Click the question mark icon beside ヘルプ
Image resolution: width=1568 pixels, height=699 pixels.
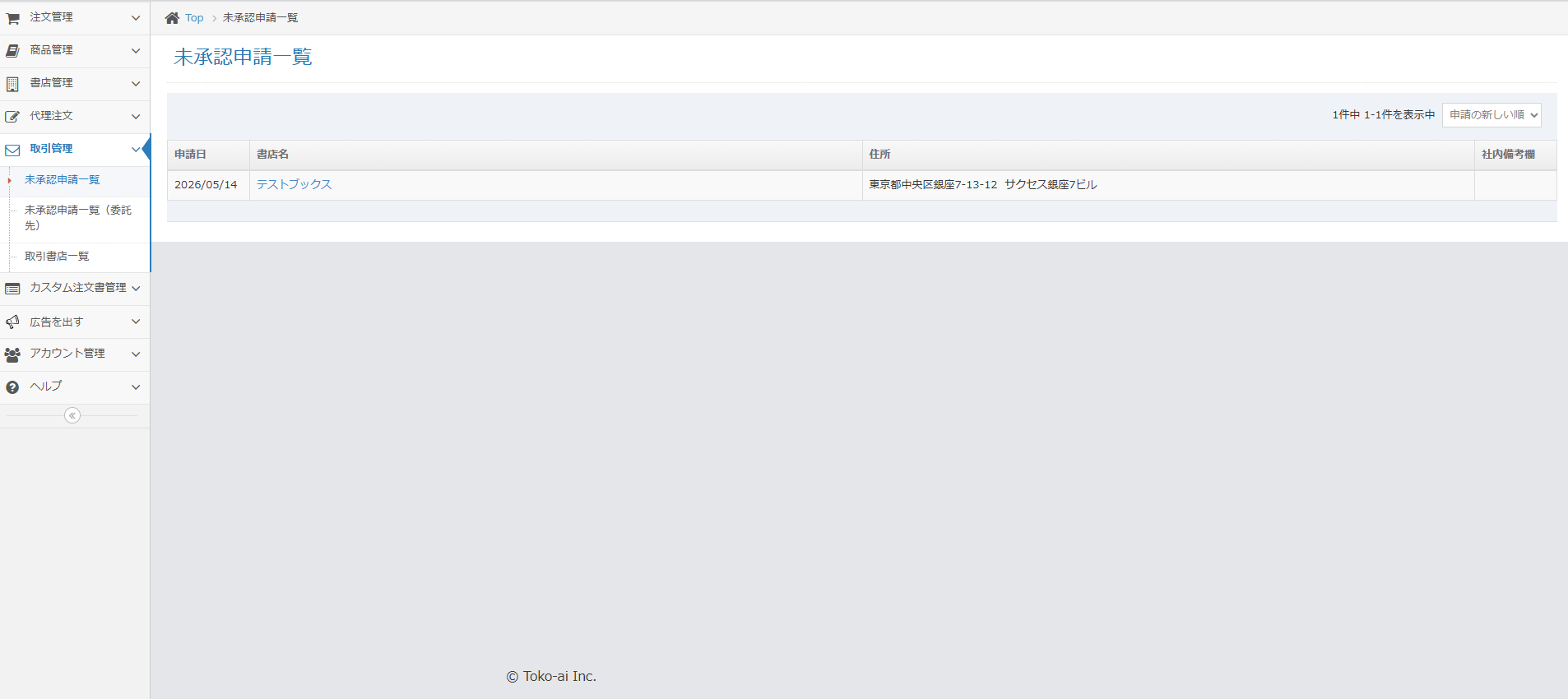point(12,387)
